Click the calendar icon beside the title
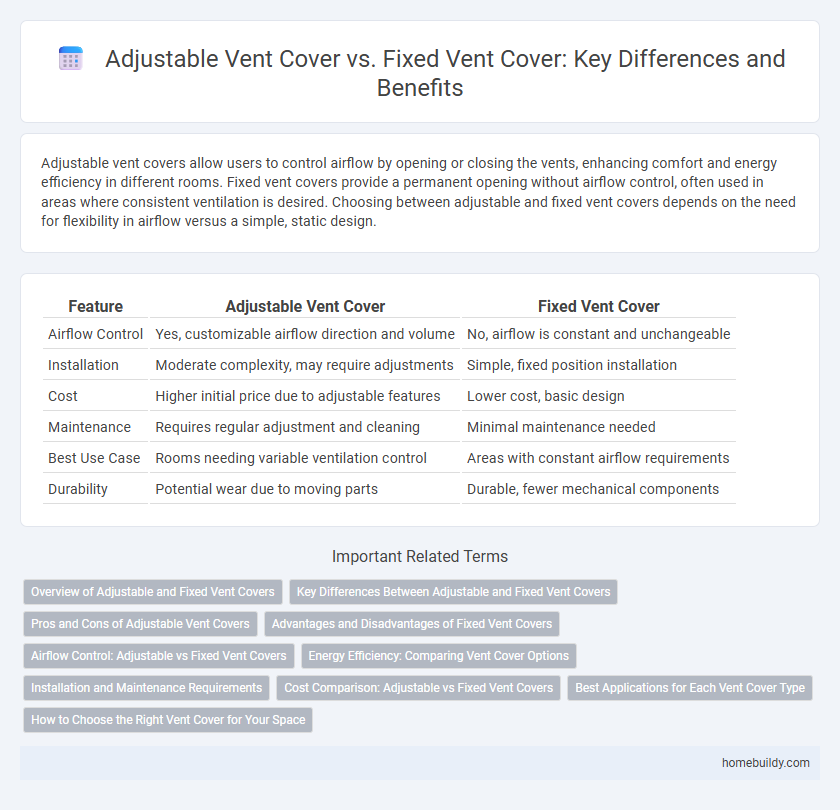 pos(70,58)
